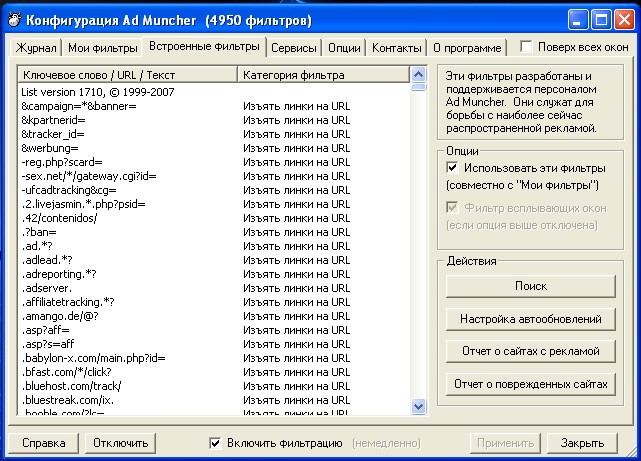Click the Отключить button
The width and height of the screenshot is (641, 461).
(120, 443)
